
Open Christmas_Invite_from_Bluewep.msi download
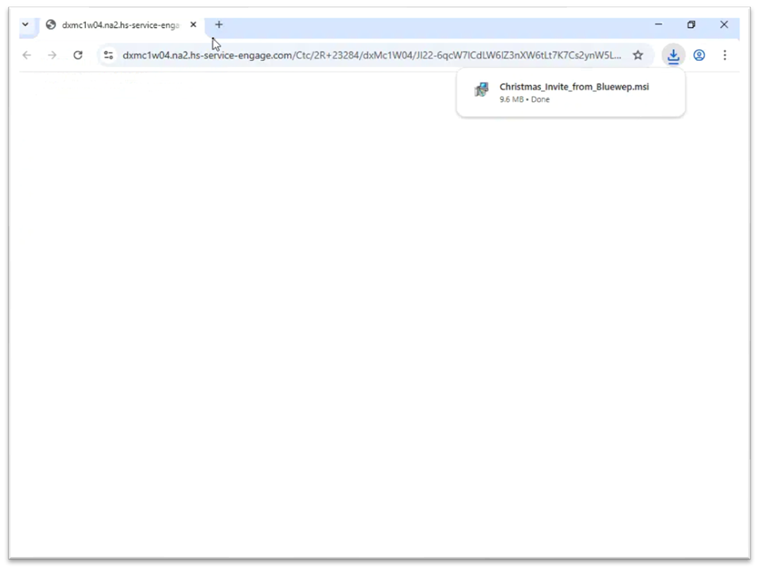574,87
